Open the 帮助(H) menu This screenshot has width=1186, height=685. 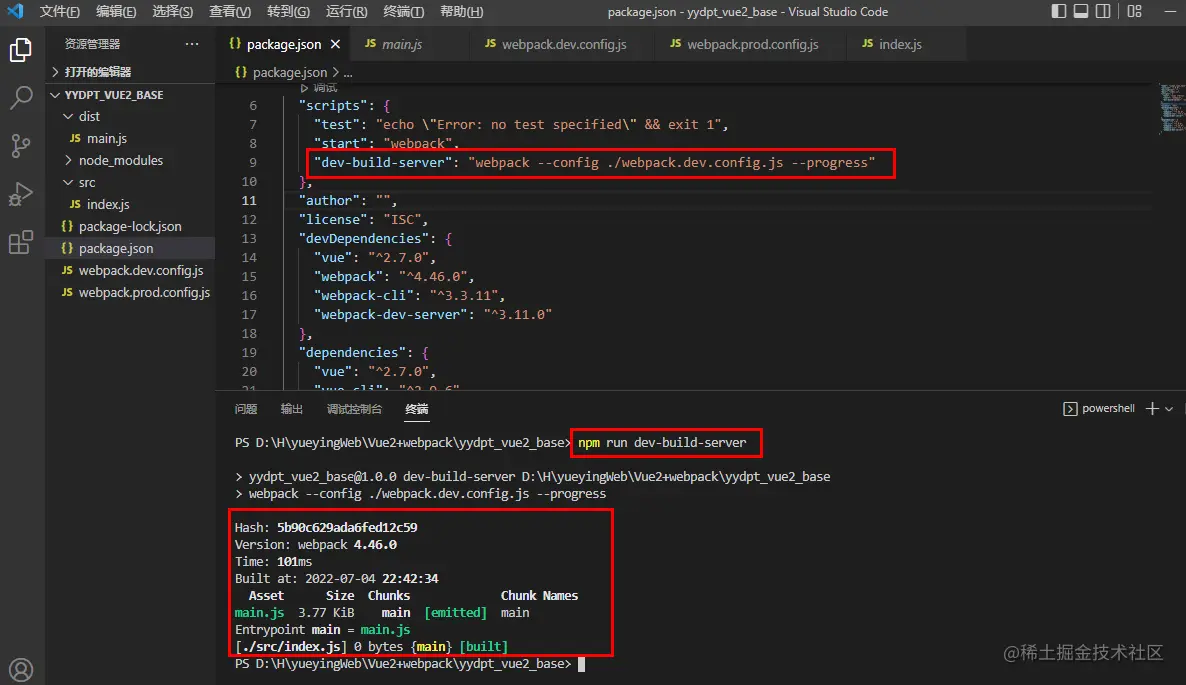[x=461, y=11]
